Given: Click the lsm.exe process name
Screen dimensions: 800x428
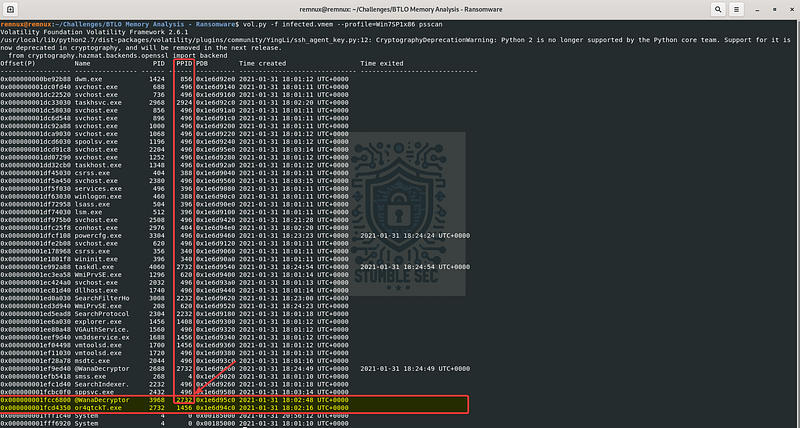Looking at the screenshot, I should [88, 212].
